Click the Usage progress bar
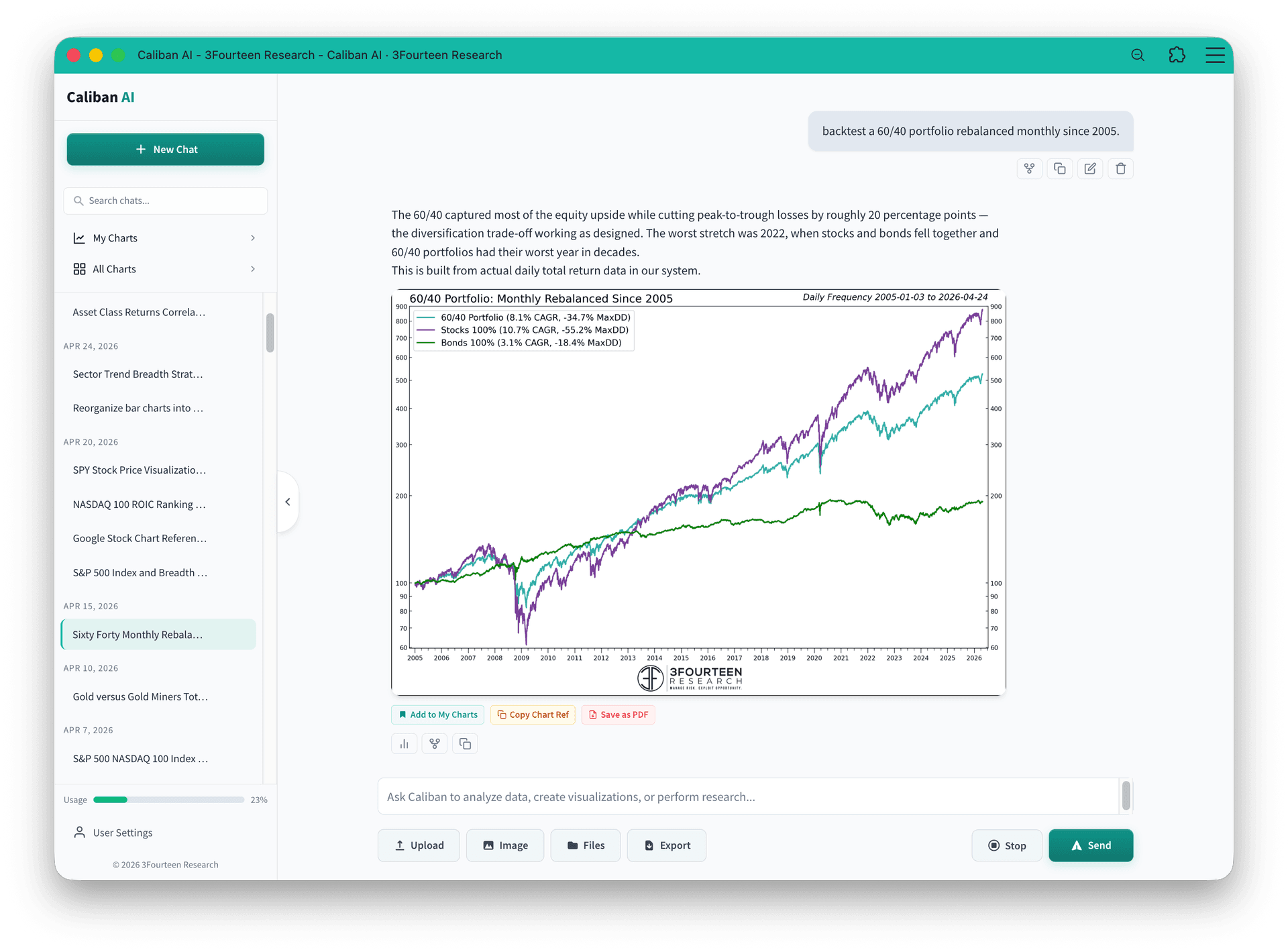Screen dimensions: 1288x952 click(x=169, y=800)
